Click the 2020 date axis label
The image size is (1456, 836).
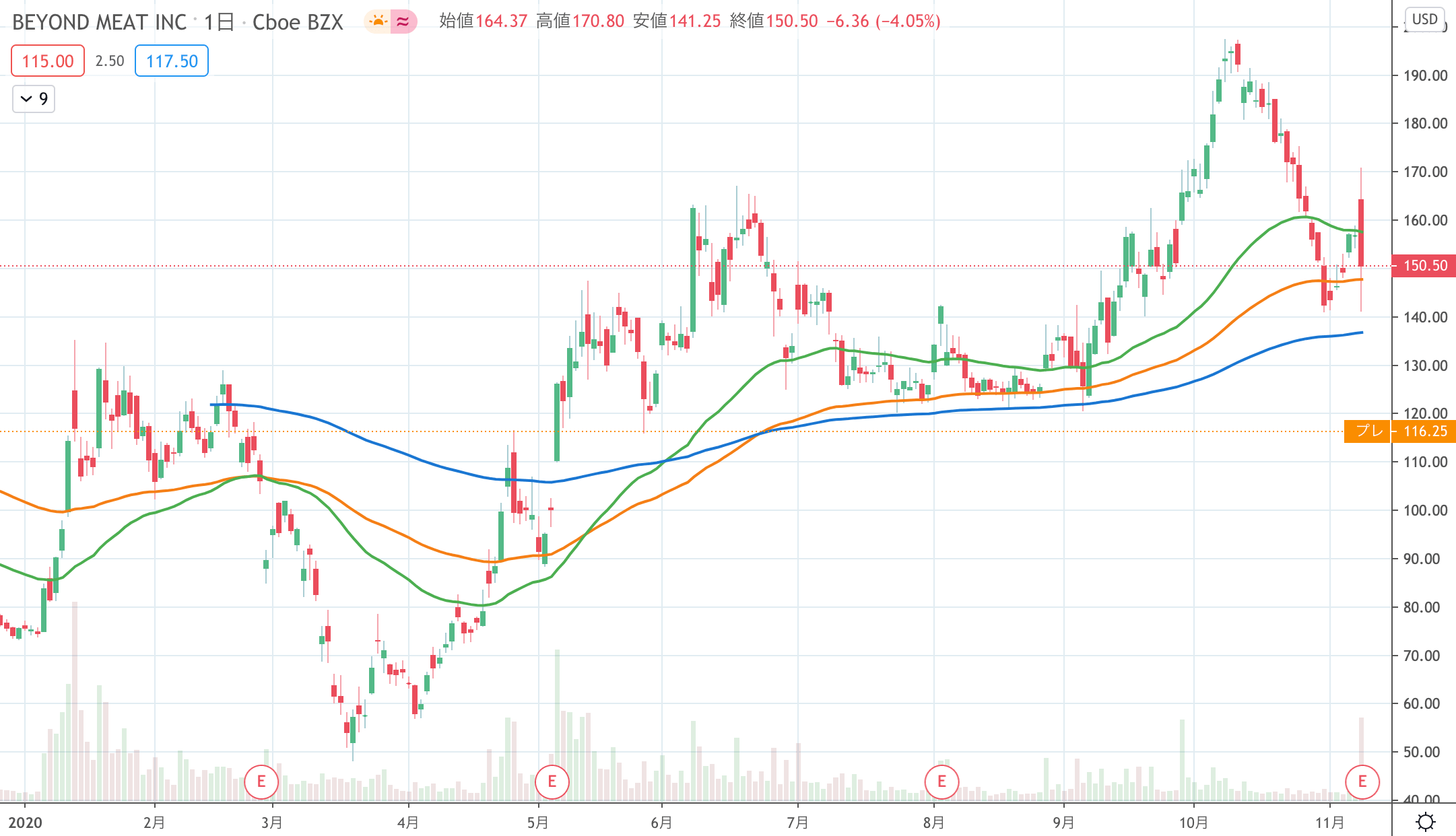(x=25, y=823)
